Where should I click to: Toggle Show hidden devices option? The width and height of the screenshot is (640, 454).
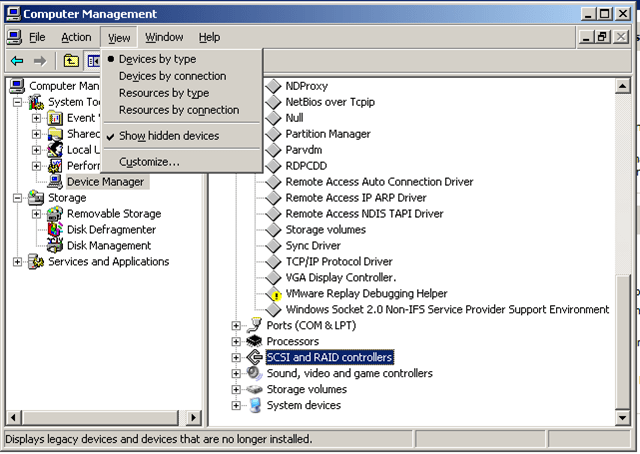tap(168, 136)
